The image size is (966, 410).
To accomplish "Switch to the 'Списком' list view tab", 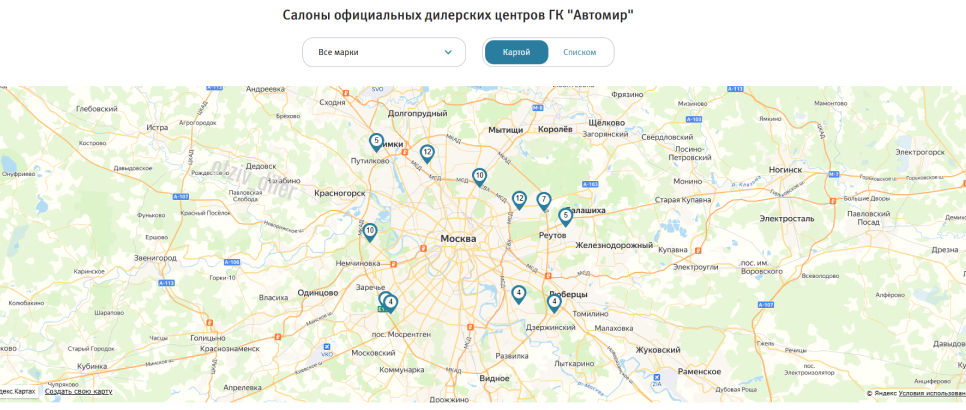I will coord(580,52).
